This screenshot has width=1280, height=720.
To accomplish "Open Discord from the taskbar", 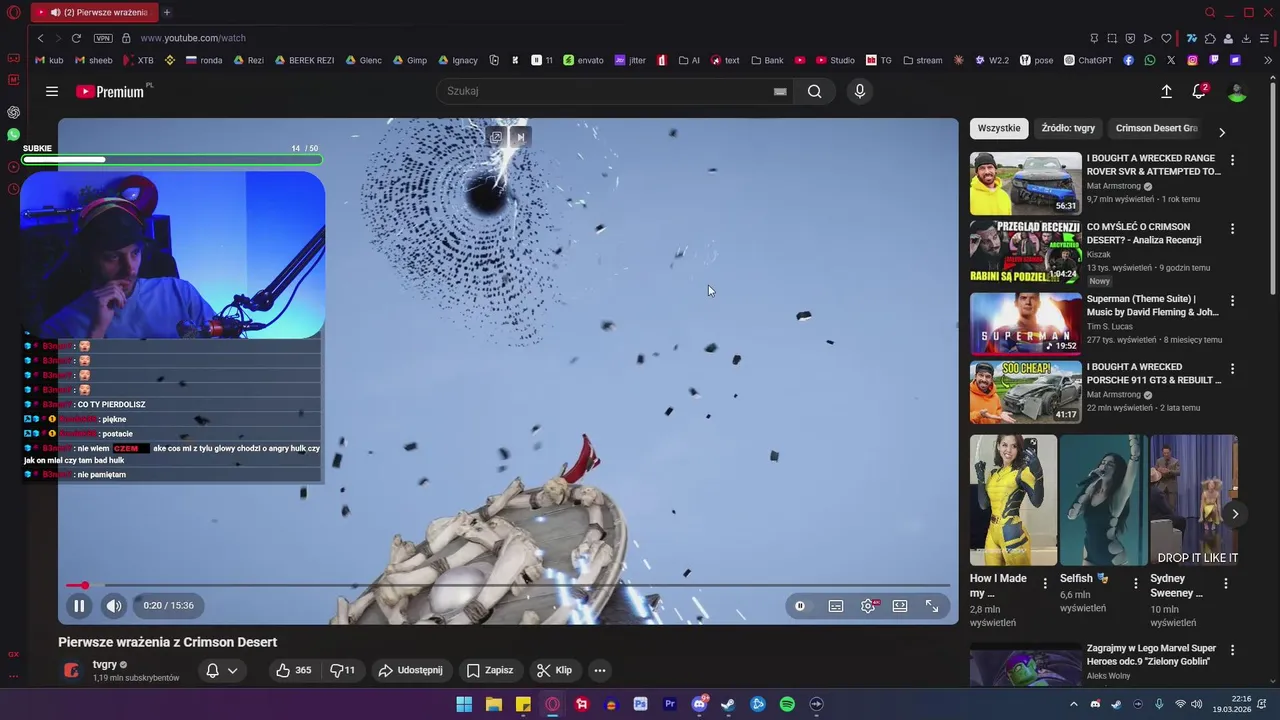I will point(699,704).
